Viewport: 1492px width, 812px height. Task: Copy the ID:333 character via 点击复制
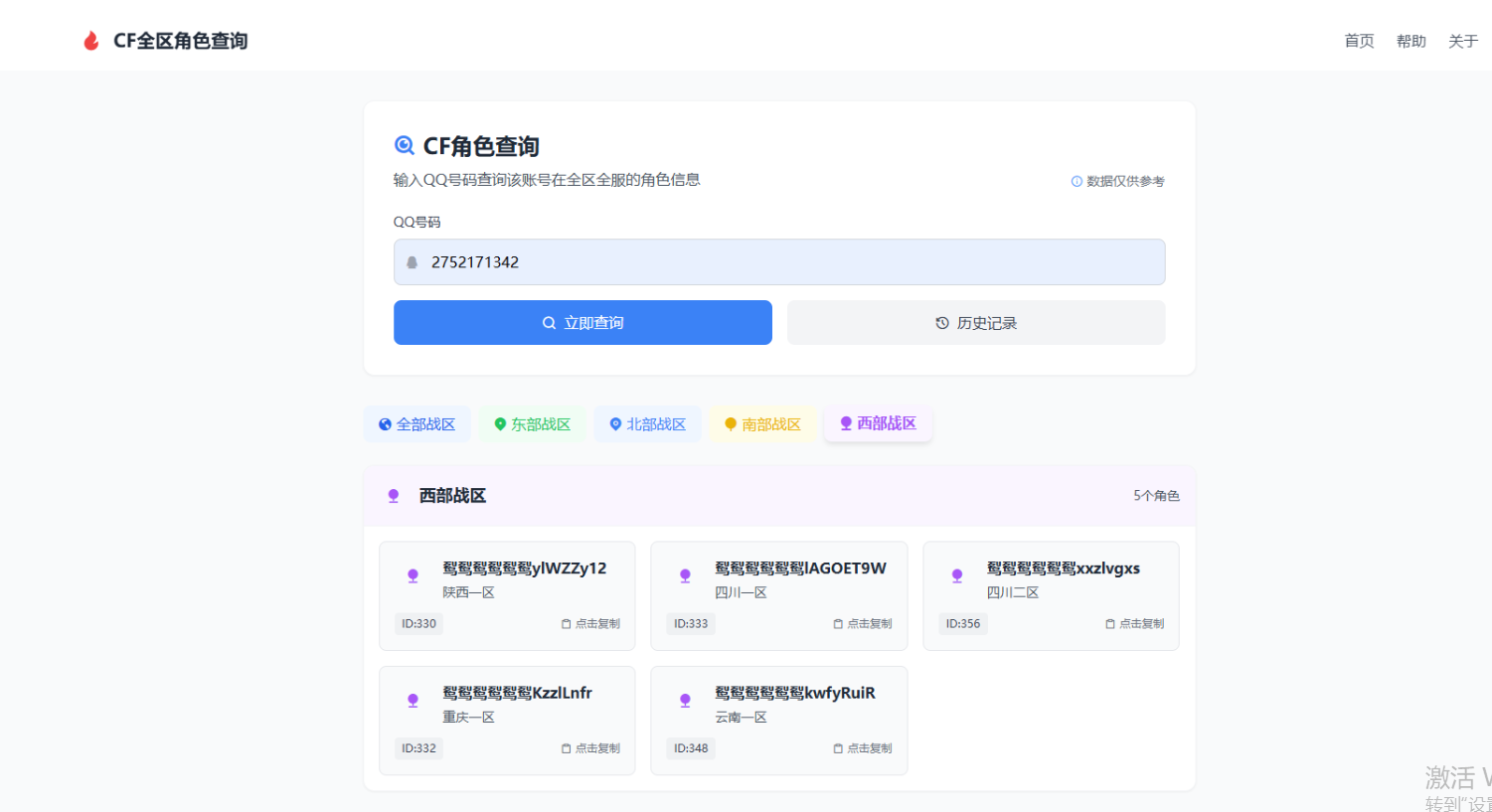click(x=863, y=624)
